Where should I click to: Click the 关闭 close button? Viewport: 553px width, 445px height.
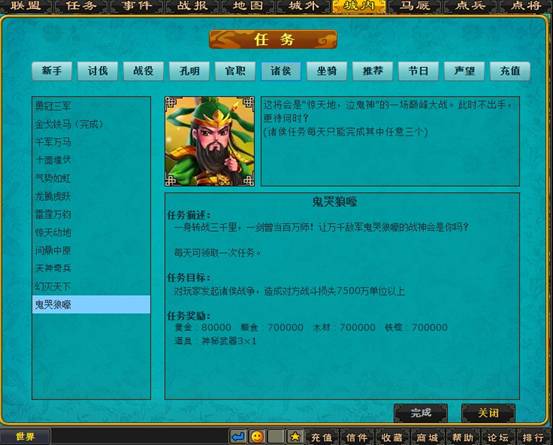coord(488,413)
